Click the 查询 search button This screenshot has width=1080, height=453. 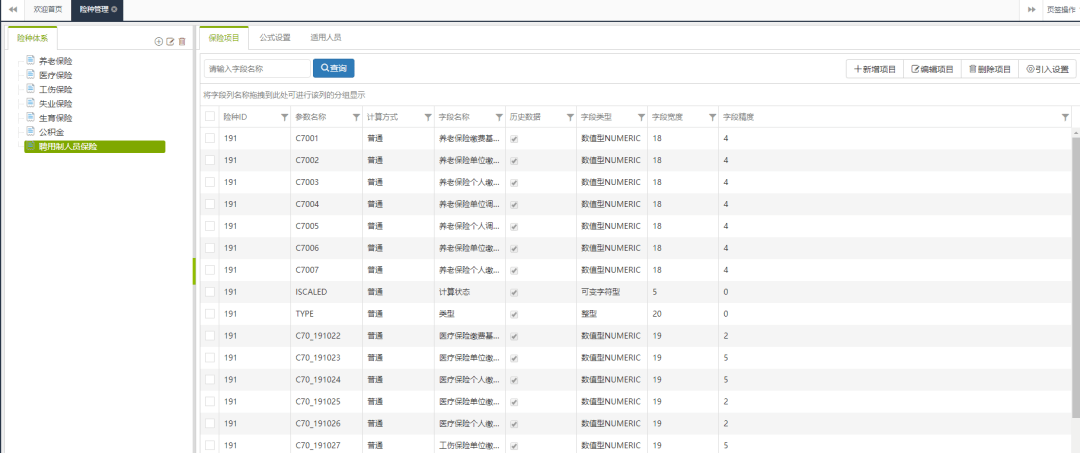coord(333,68)
